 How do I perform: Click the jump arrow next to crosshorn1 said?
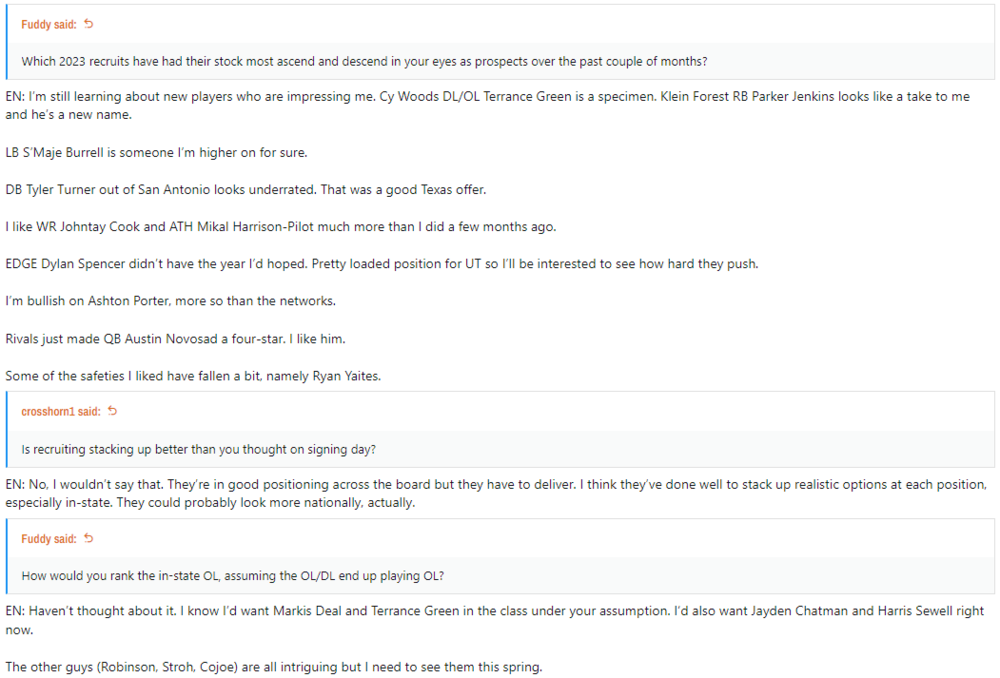coord(112,411)
